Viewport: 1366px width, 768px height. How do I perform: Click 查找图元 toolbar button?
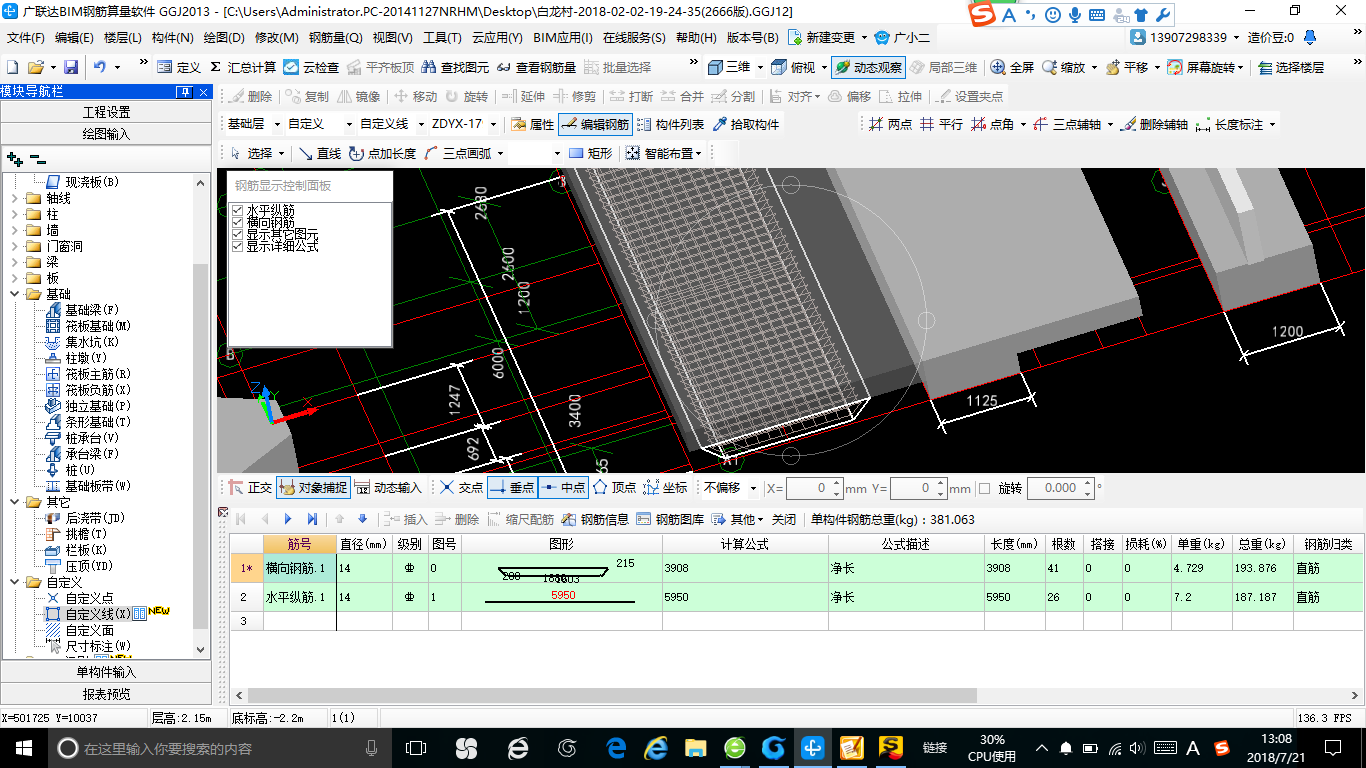[456, 67]
